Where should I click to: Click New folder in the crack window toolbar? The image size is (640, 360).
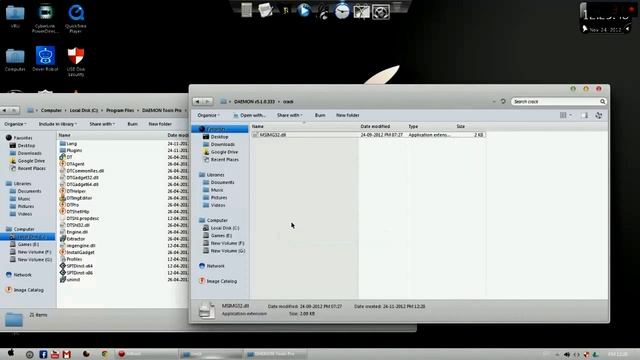(x=347, y=116)
